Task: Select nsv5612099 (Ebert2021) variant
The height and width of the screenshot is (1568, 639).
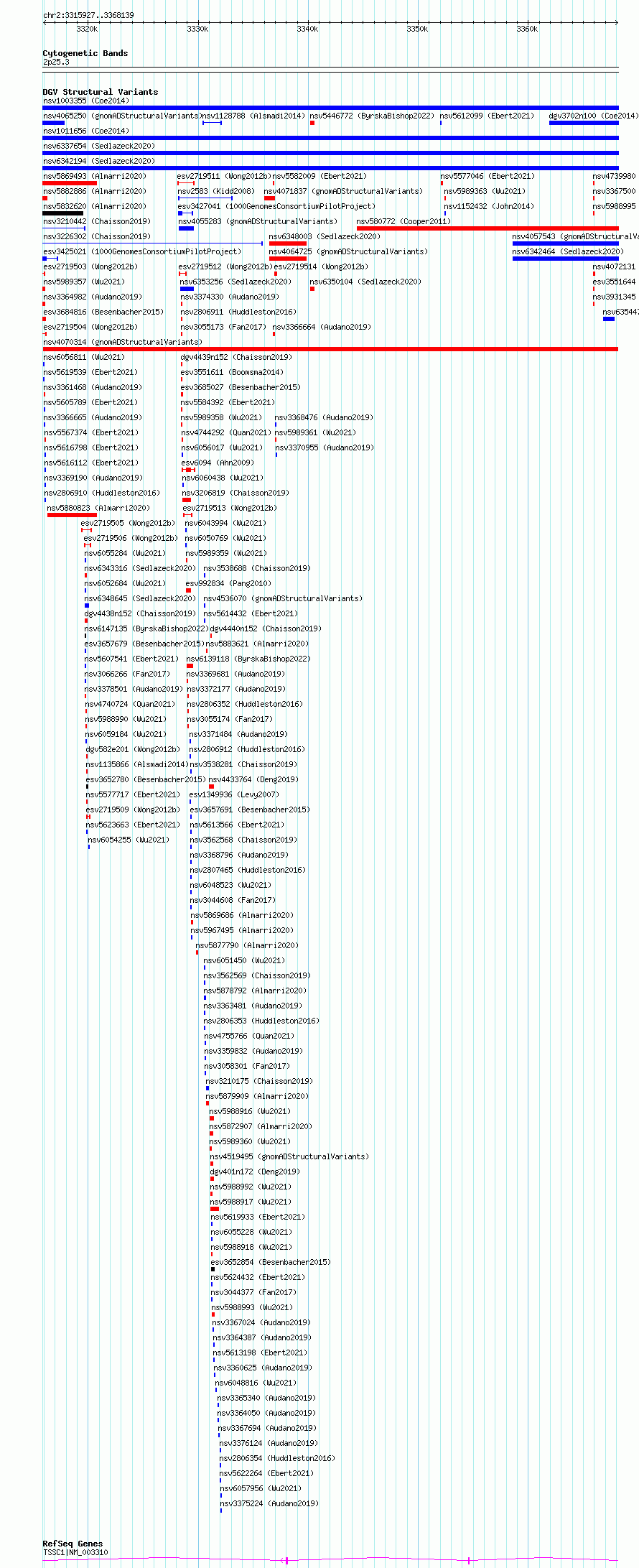Action: pos(487,116)
